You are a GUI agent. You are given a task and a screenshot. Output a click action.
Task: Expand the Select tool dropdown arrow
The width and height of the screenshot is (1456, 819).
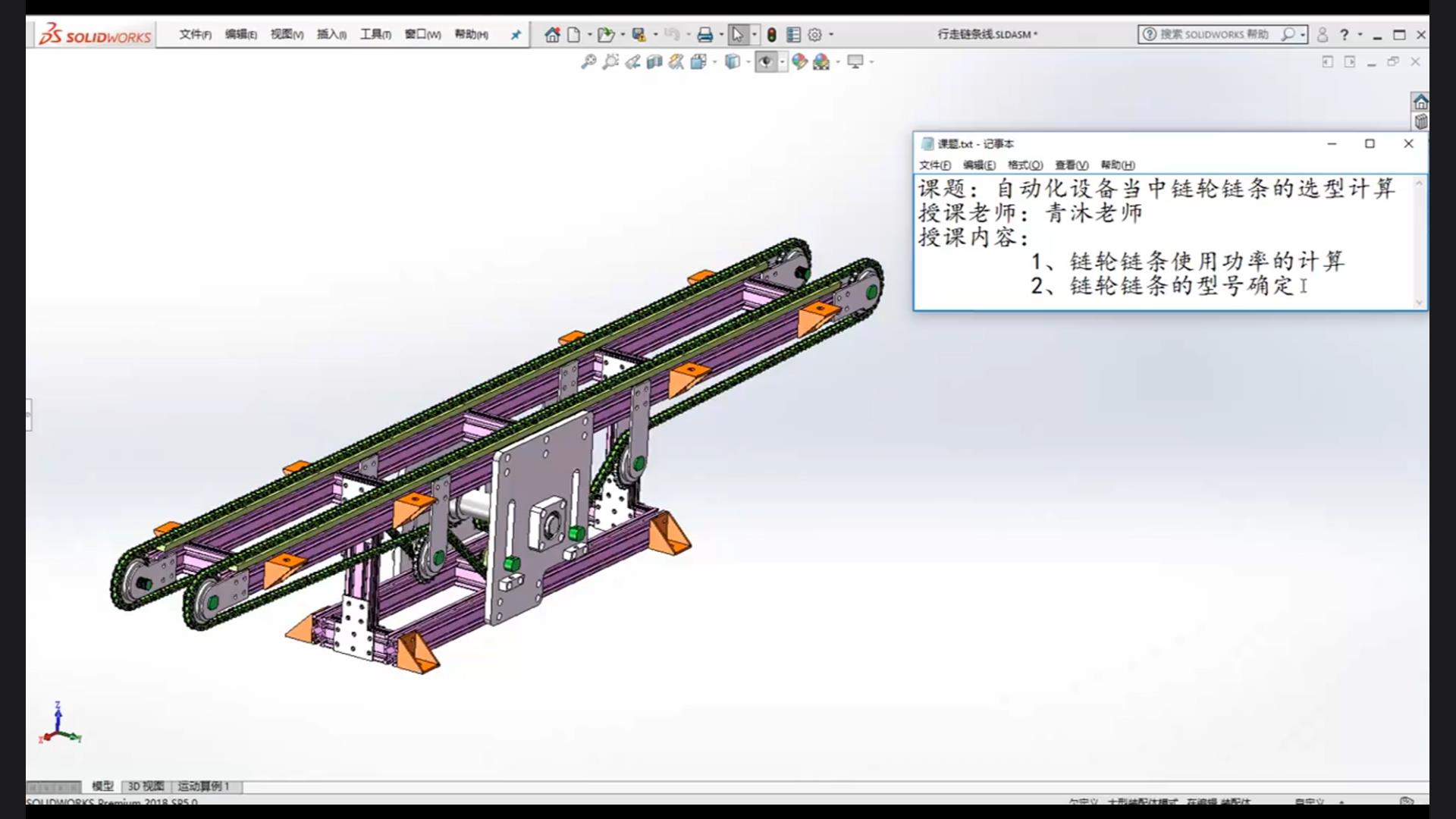coord(754,35)
